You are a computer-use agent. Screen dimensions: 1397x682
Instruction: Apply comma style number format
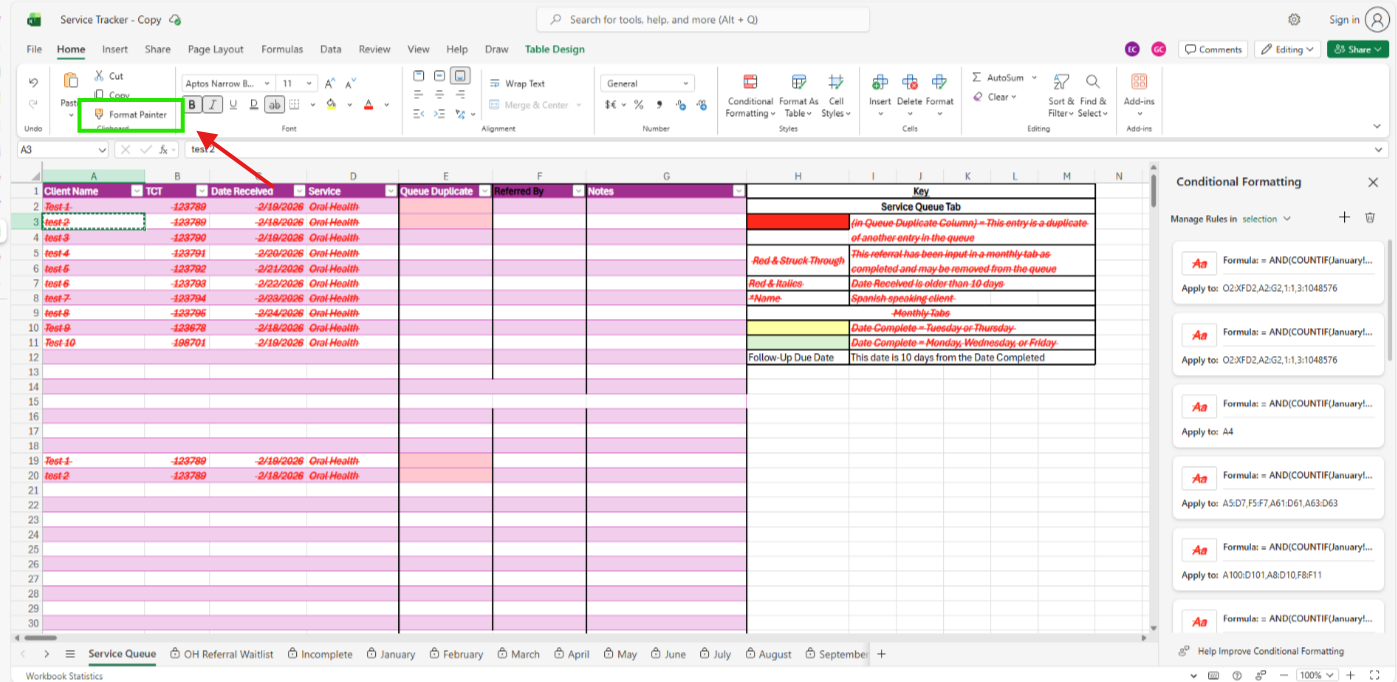[x=659, y=104]
